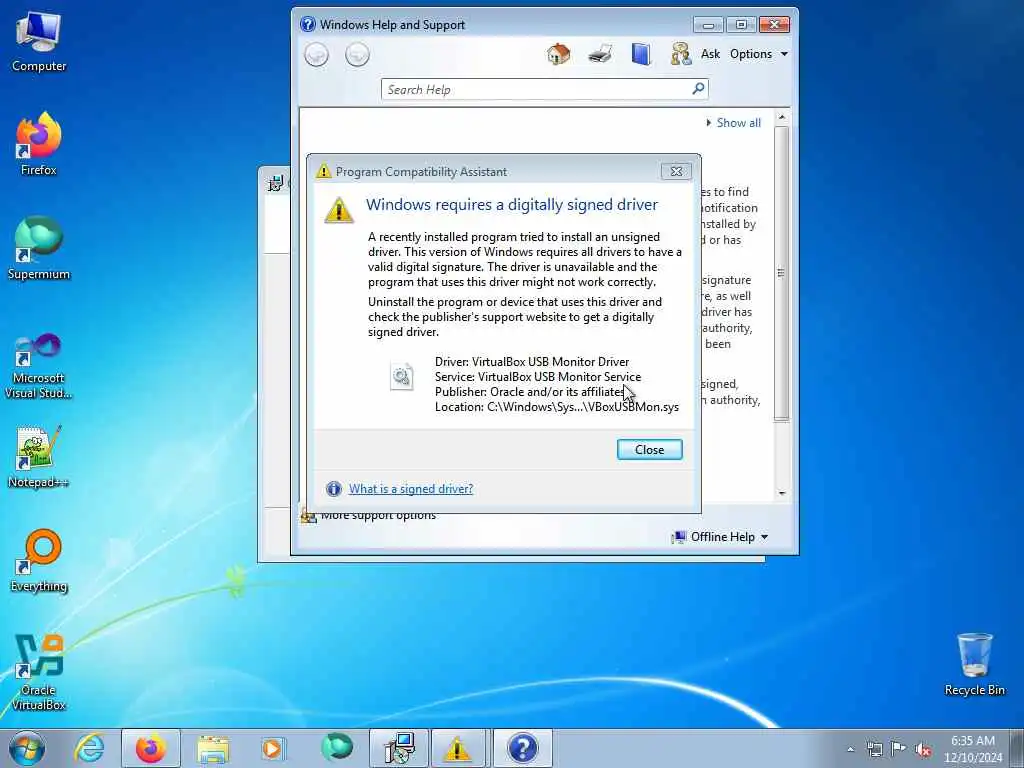The height and width of the screenshot is (768, 1024).
Task: Switch to Help and Support in taskbar
Action: click(522, 748)
